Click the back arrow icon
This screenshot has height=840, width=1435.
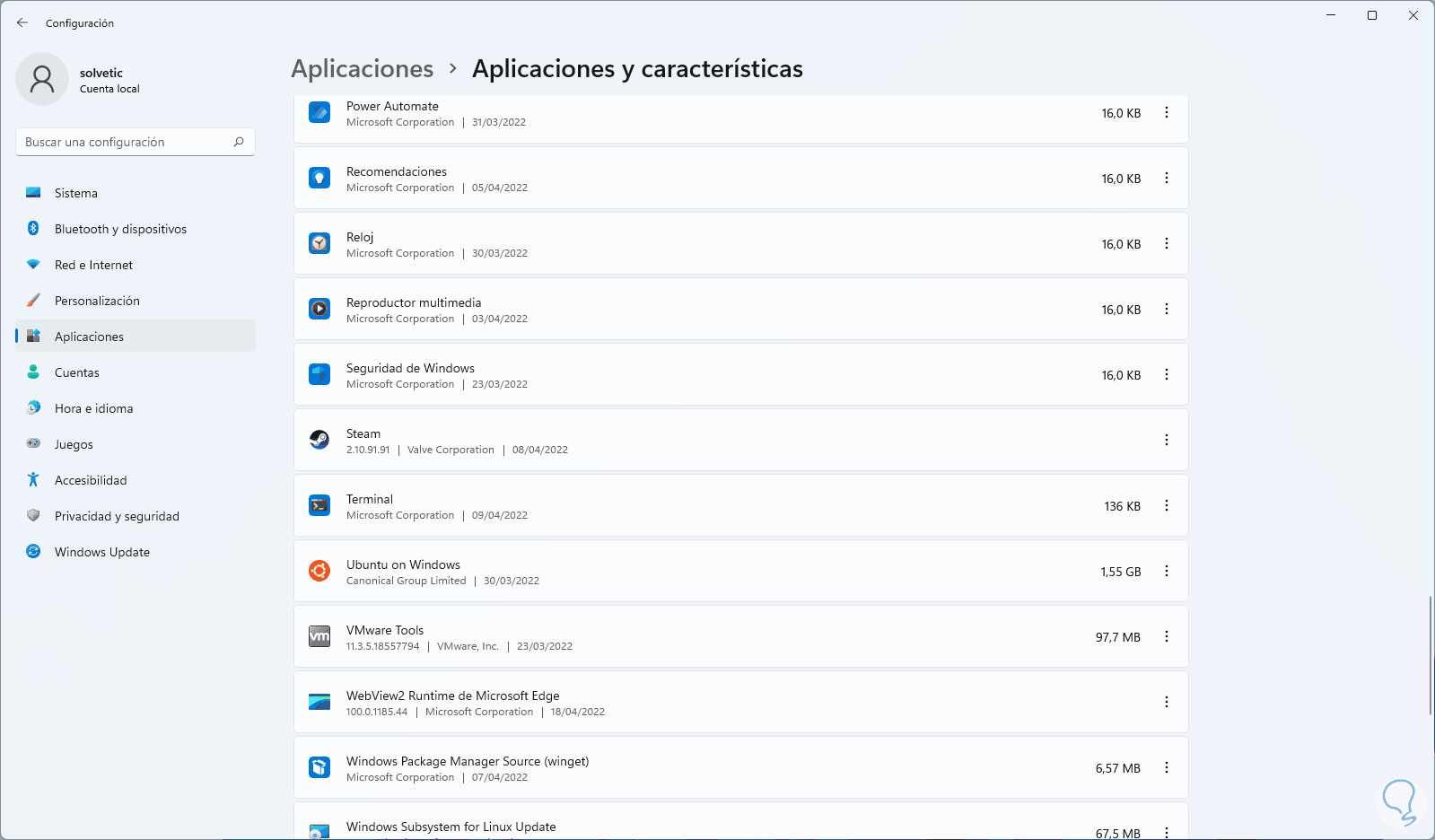[x=22, y=22]
